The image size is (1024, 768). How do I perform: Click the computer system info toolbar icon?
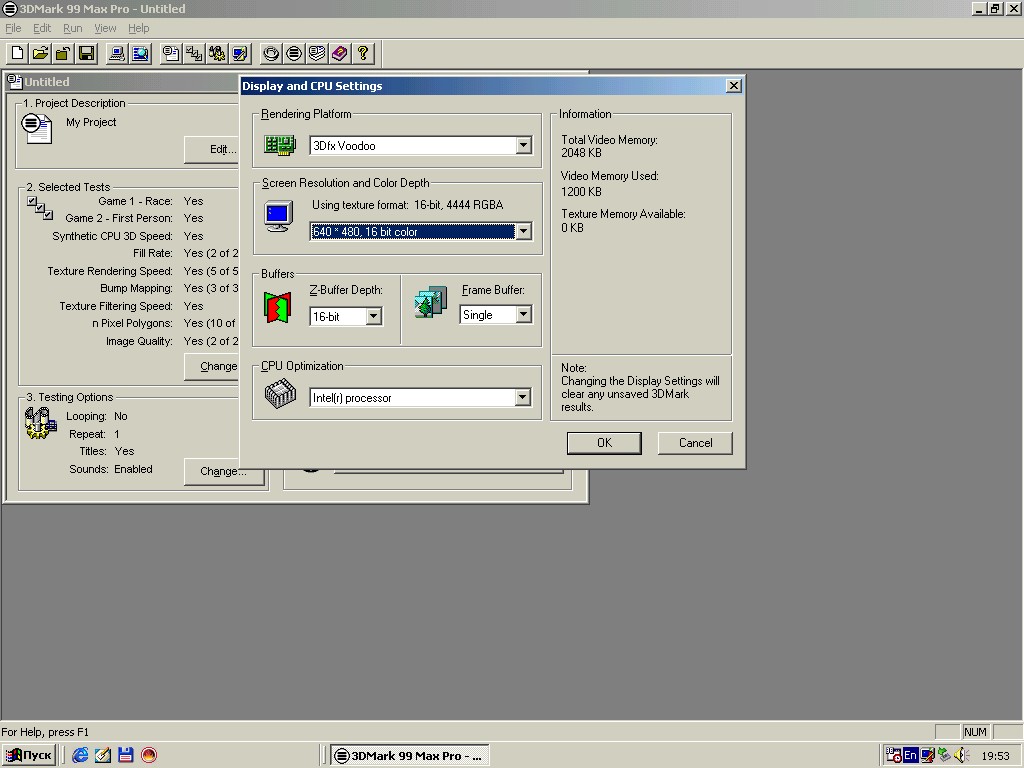(118, 54)
